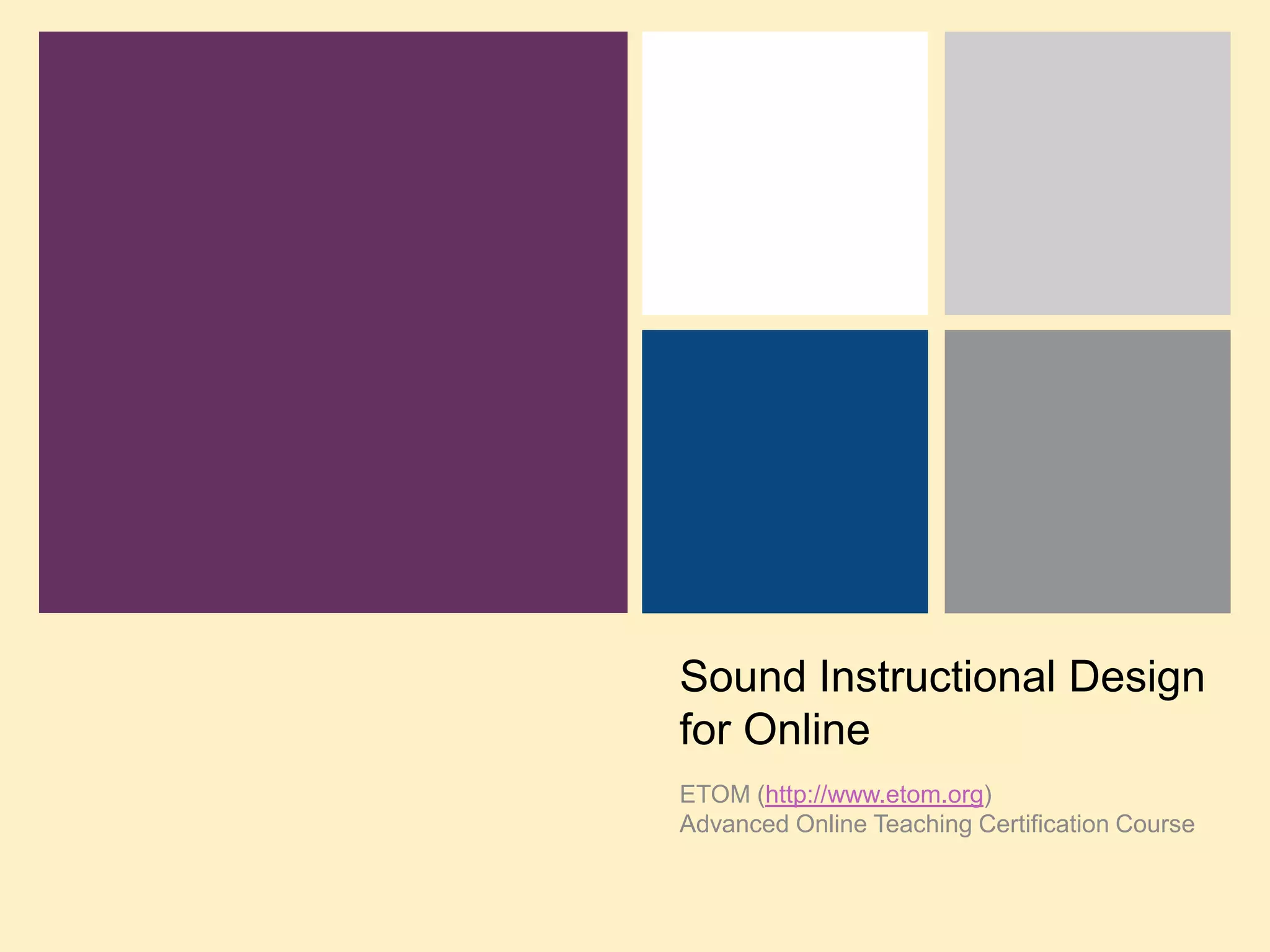The image size is (1270, 952).
Task: Click the closing parenthesis after link
Action: [x=988, y=795]
